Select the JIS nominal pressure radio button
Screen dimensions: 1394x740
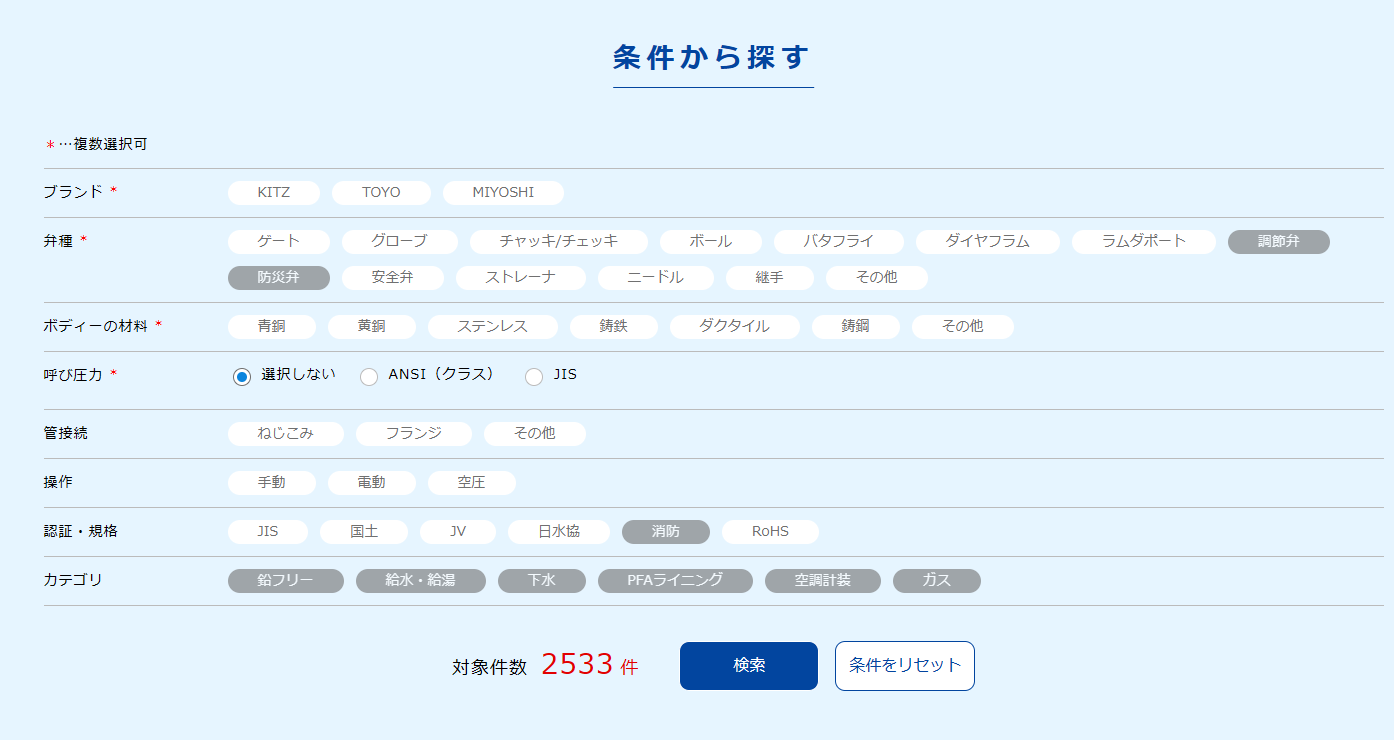pos(533,376)
